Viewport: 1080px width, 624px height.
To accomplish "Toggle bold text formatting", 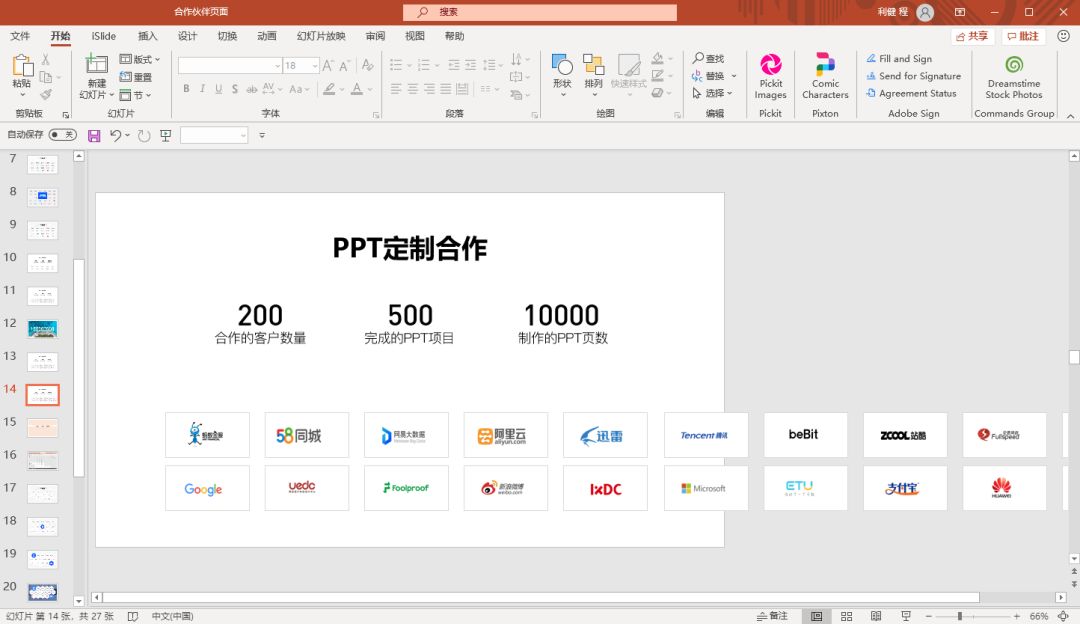I will tap(186, 89).
